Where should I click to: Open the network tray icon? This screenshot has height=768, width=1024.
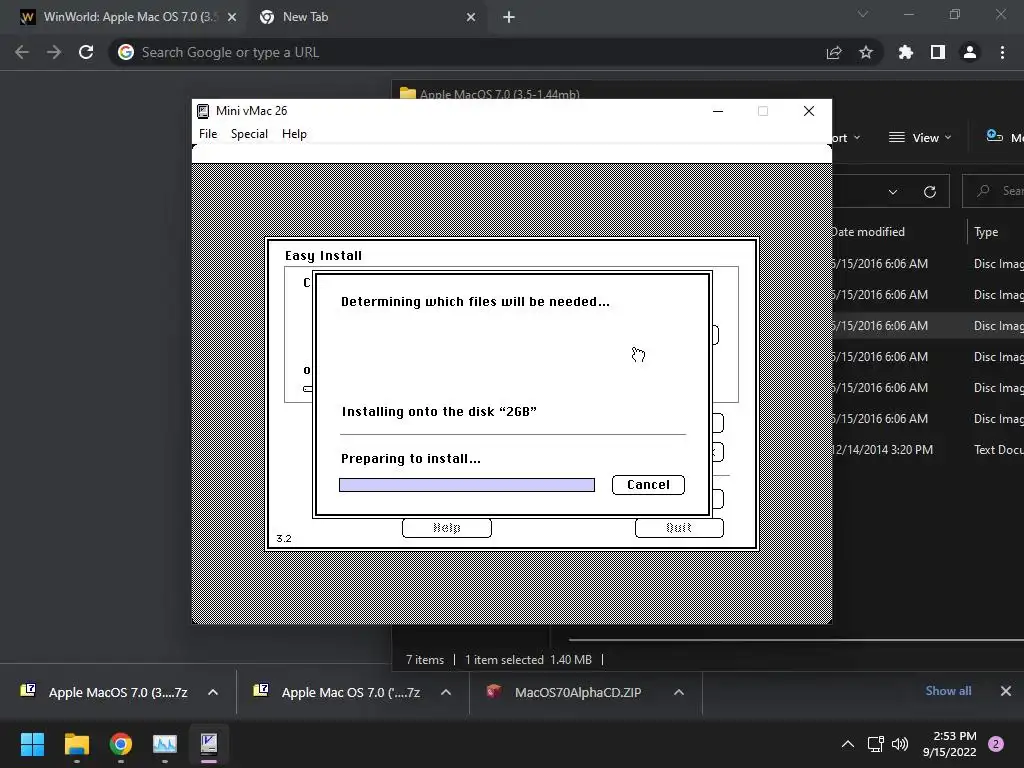pos(875,744)
